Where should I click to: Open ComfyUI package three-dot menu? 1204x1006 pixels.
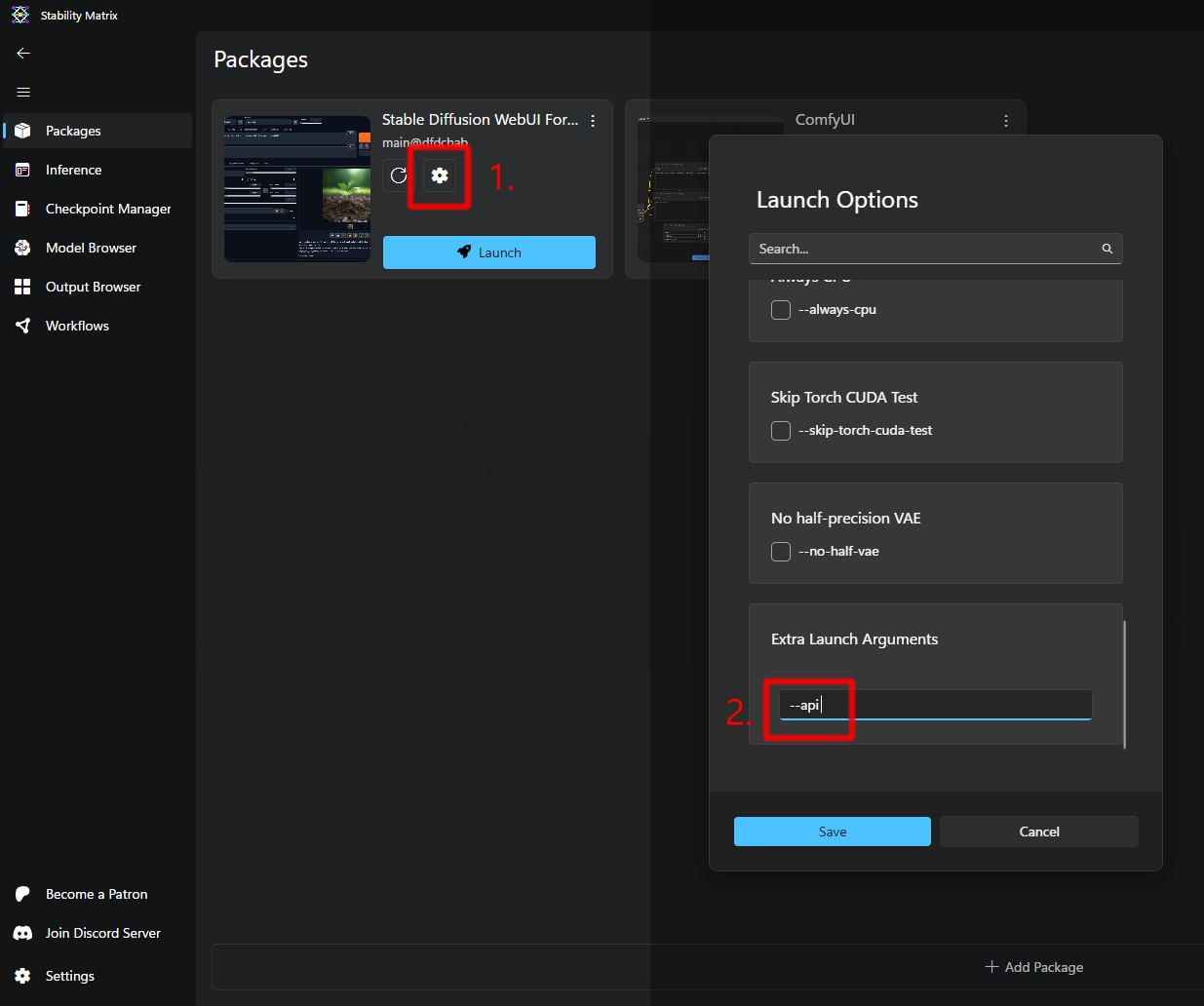1006,121
